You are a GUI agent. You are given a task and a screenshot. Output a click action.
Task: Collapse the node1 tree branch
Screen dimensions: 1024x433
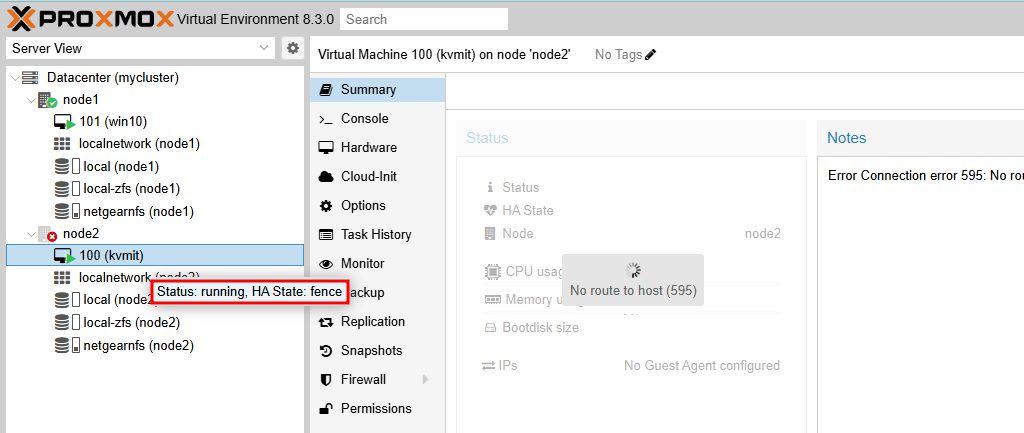tap(31, 100)
